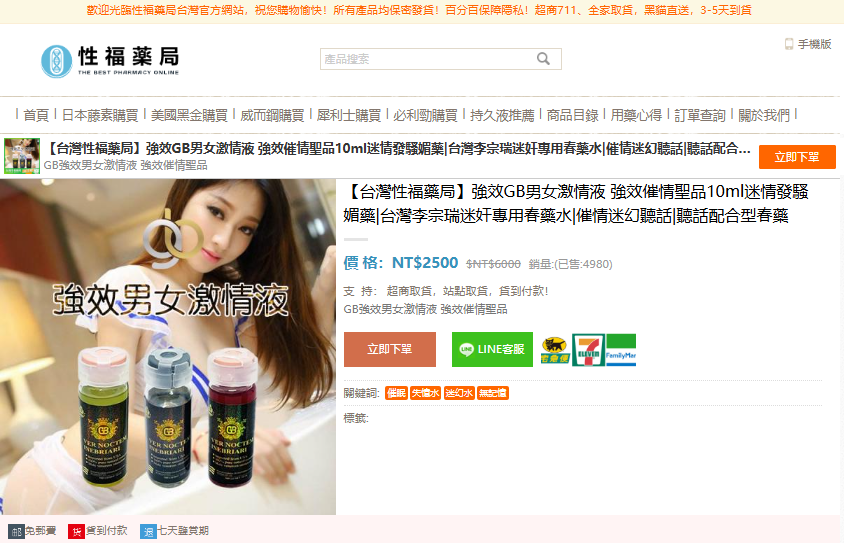The width and height of the screenshot is (844, 543).
Task: Click the cash on delivery 貨到付款 icon
Action: point(76,532)
